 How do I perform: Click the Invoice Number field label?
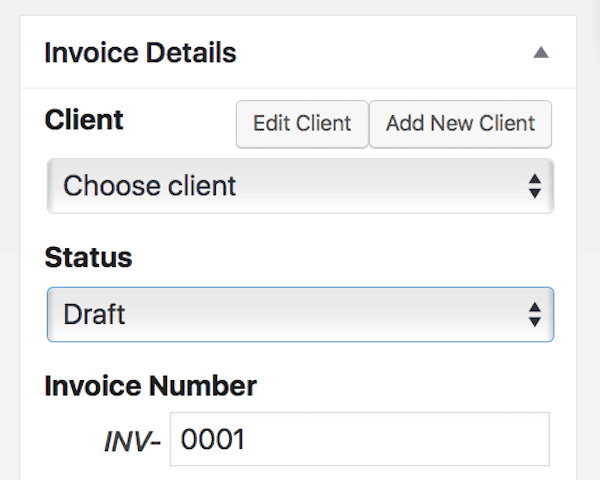pos(150,385)
